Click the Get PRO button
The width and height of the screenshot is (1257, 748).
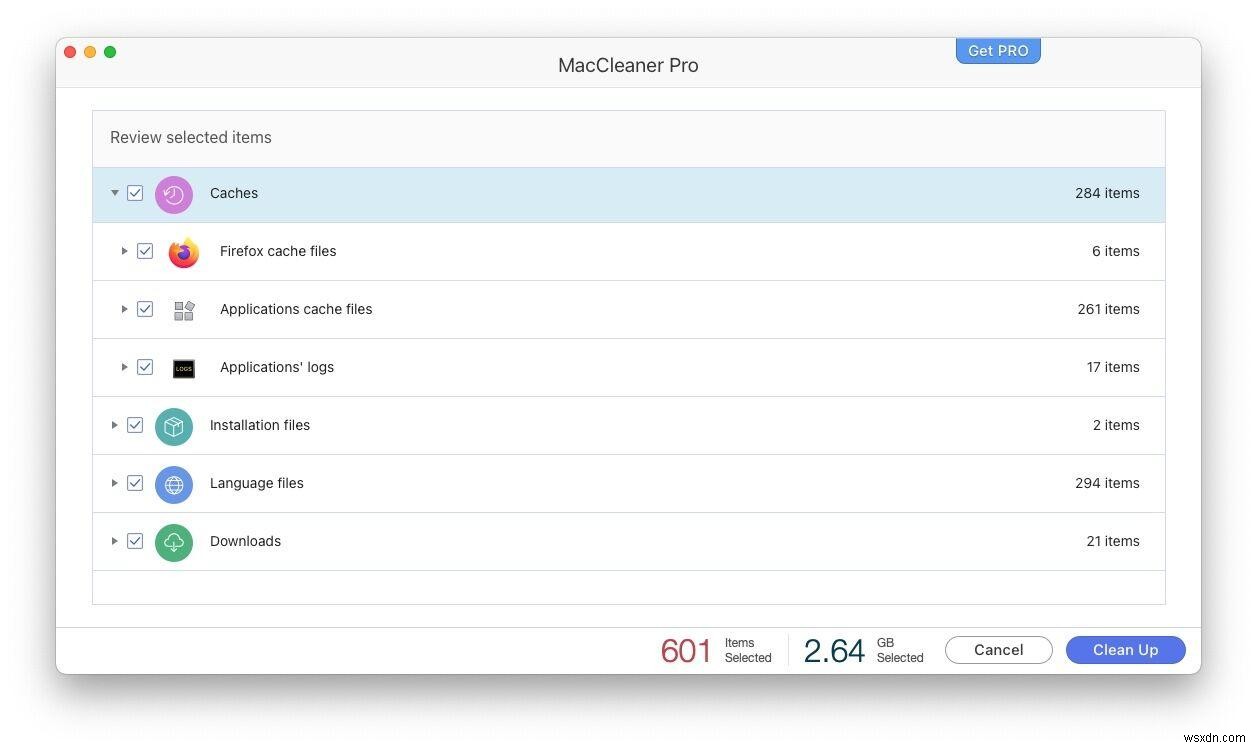[x=998, y=50]
